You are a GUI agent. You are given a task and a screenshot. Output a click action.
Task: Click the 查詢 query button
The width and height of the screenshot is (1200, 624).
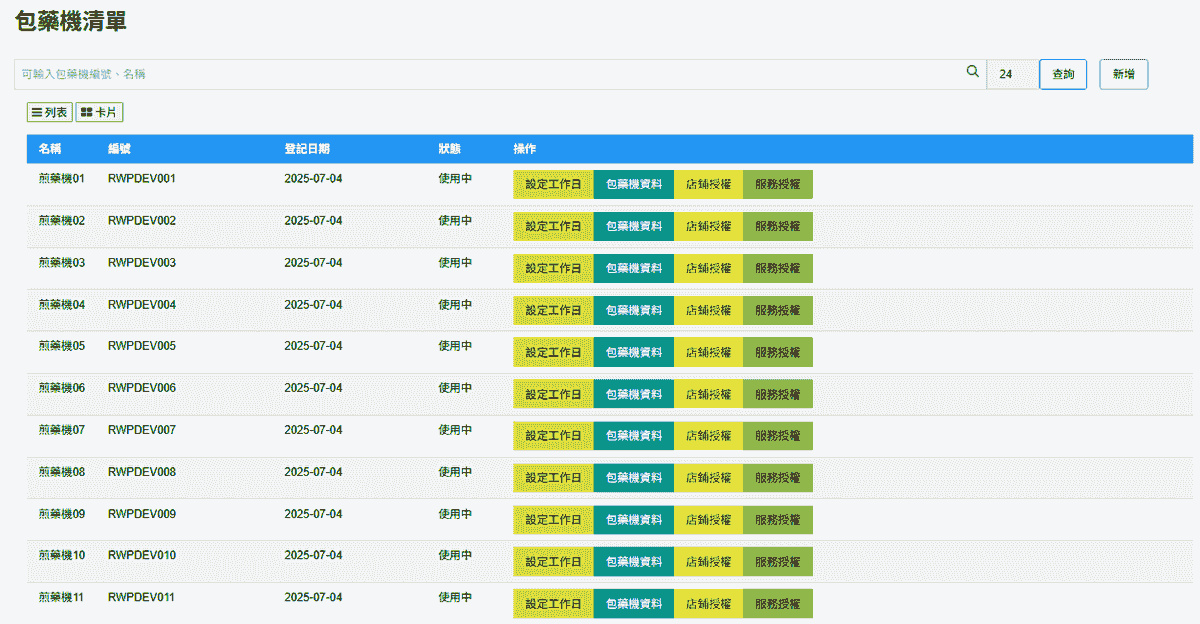point(1063,74)
